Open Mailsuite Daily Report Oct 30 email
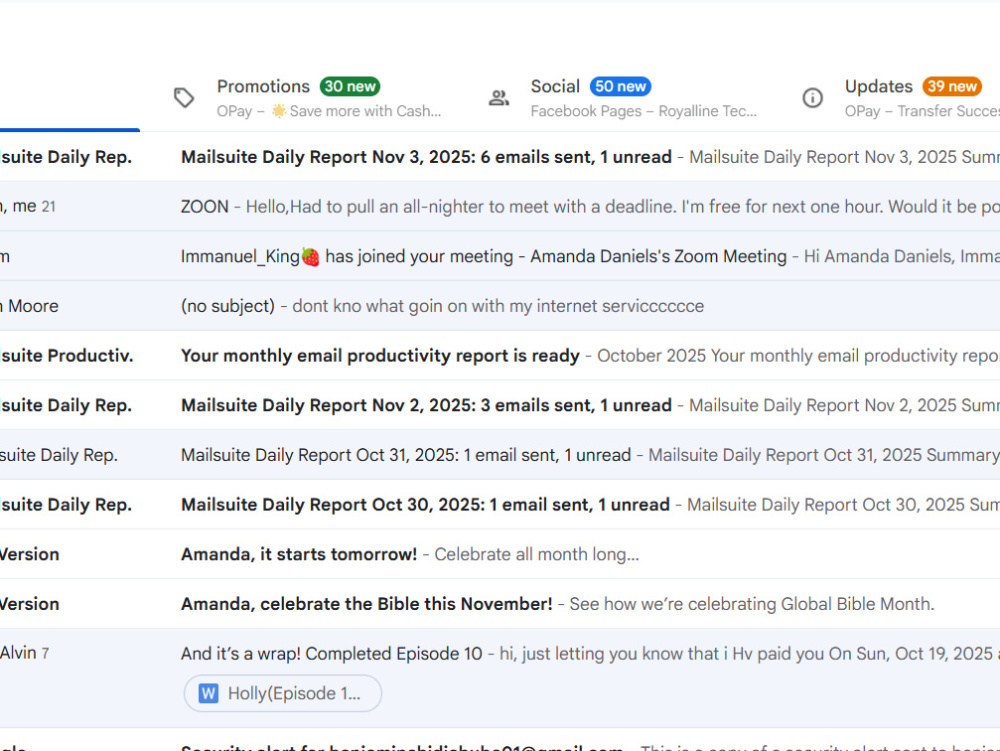 click(x=500, y=505)
